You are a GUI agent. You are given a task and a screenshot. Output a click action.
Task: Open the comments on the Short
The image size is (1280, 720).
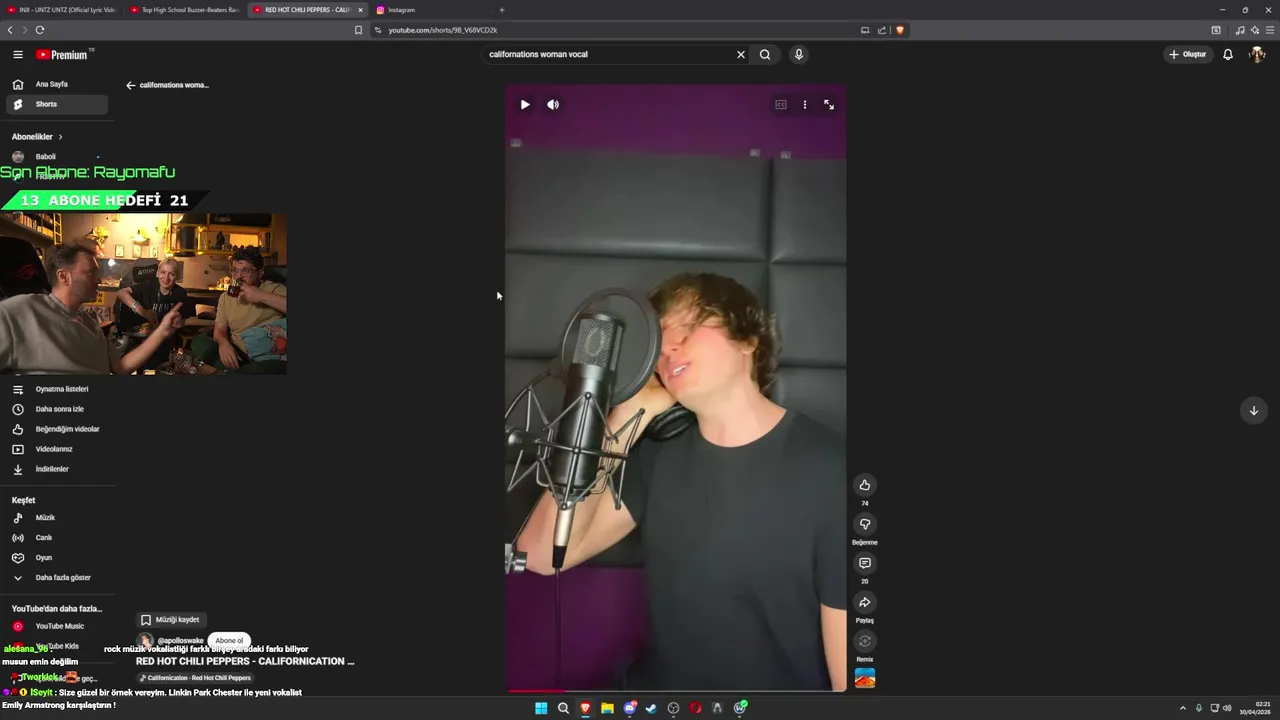click(x=865, y=563)
